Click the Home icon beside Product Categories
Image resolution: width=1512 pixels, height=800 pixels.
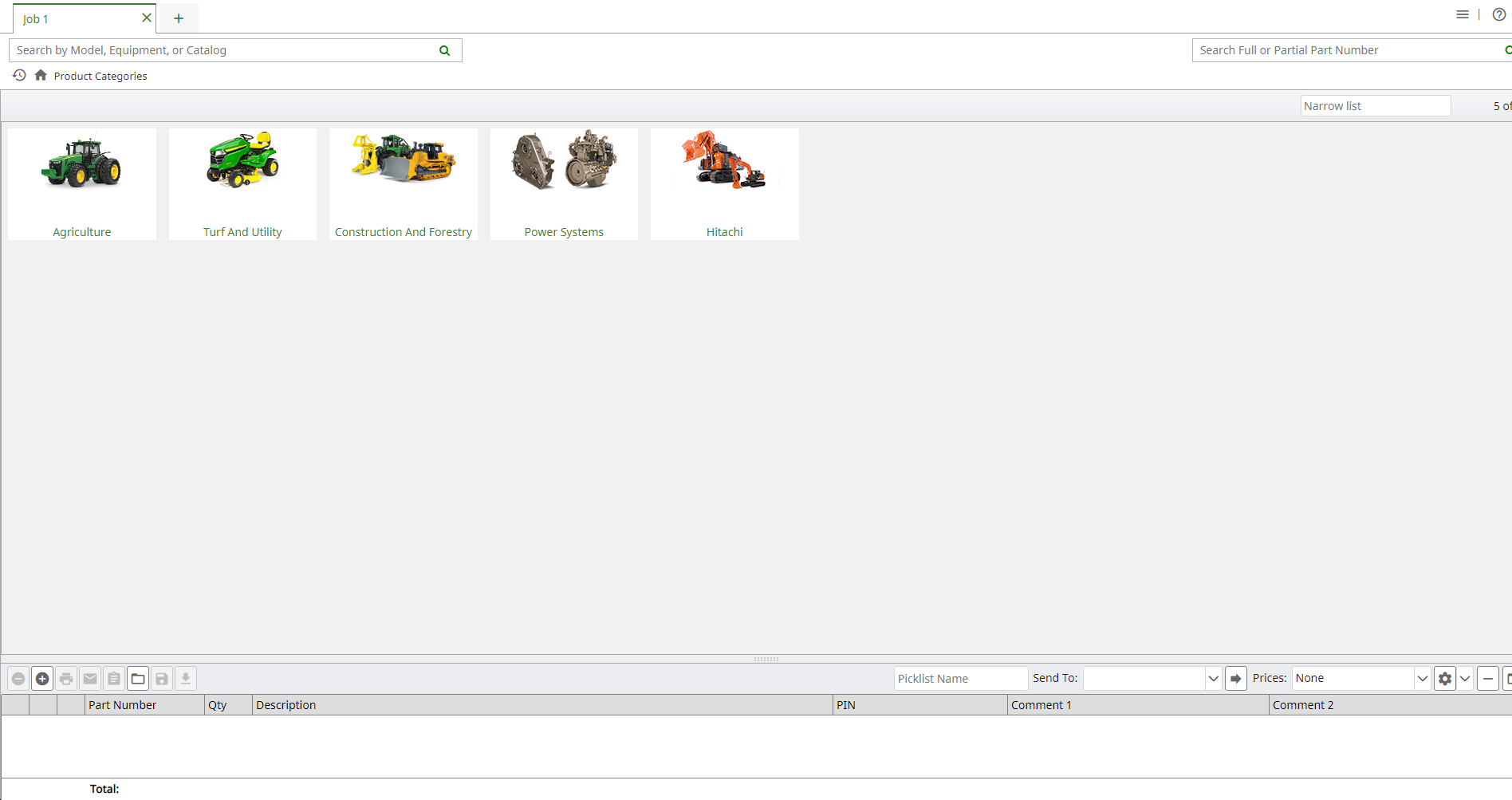40,75
